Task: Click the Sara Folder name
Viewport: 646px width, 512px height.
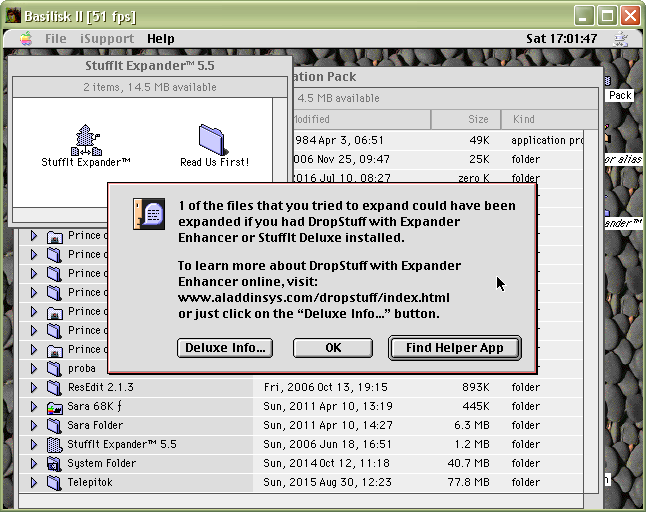Action: [95, 425]
